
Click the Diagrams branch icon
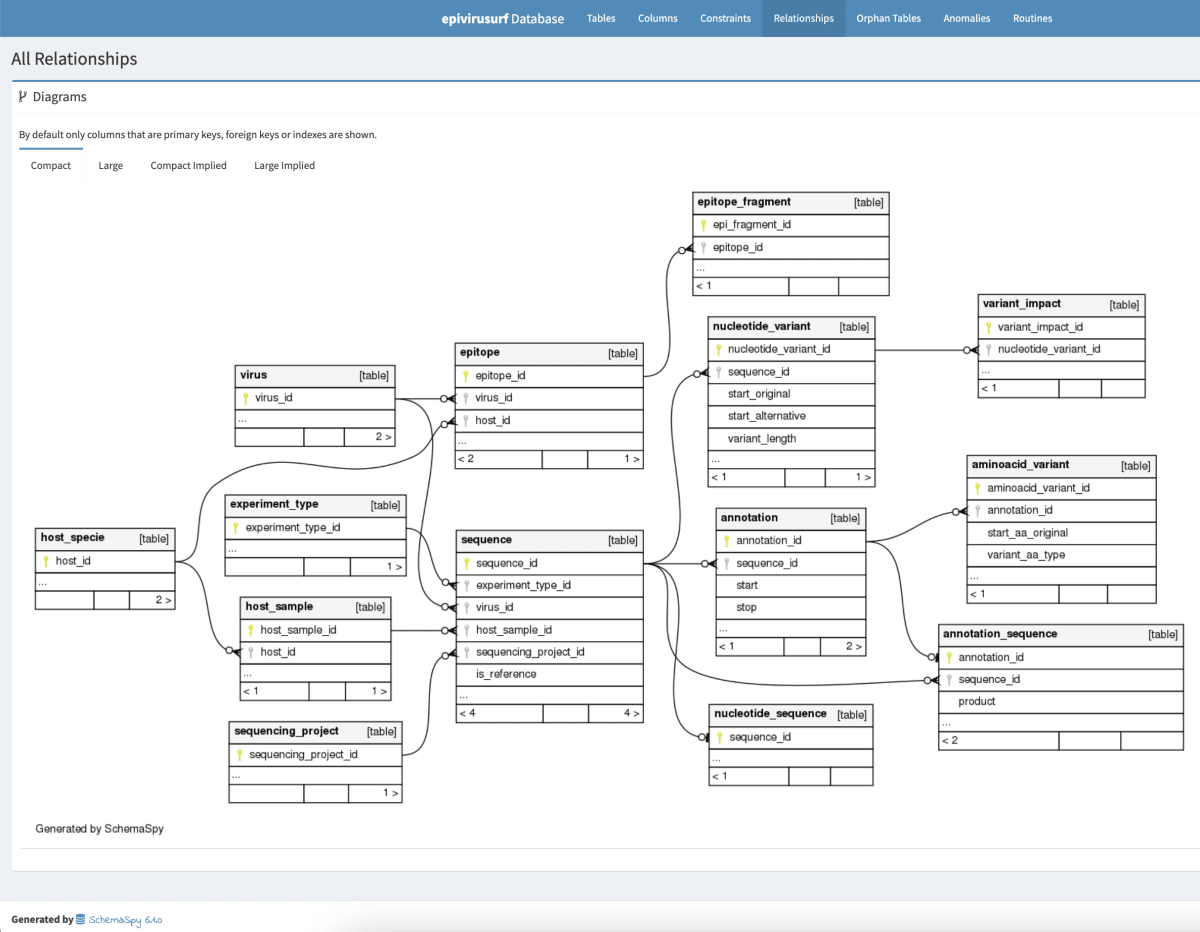(x=23, y=97)
